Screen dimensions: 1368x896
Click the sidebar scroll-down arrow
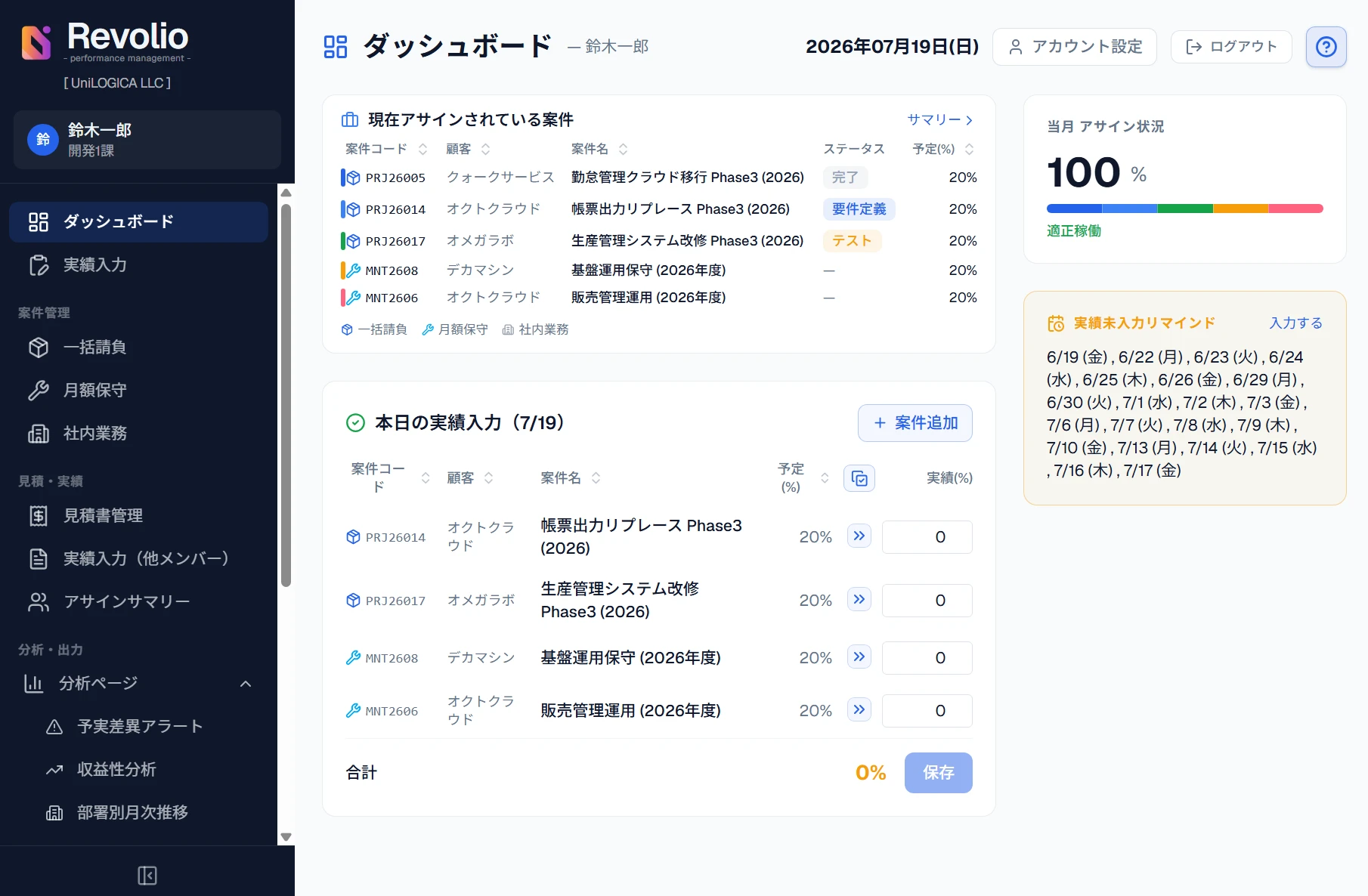pyautogui.click(x=286, y=837)
